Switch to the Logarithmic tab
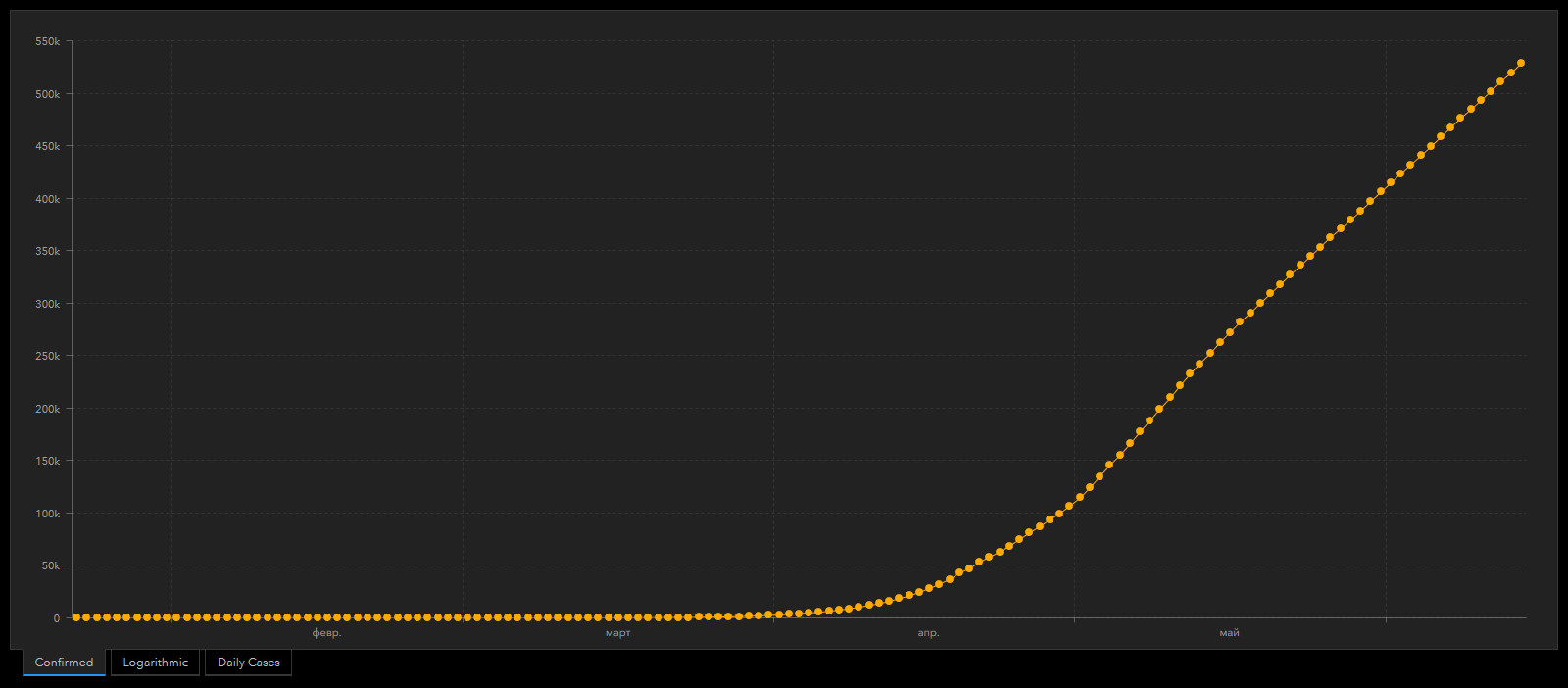This screenshot has width=1568, height=688. point(155,663)
